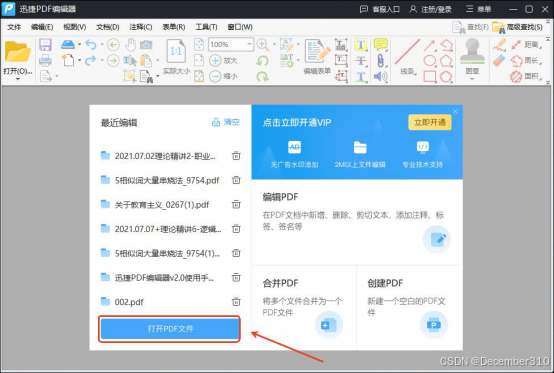The width and height of the screenshot is (554, 373).
Task: Go to next view green right arrow
Action: (x=113, y=60)
